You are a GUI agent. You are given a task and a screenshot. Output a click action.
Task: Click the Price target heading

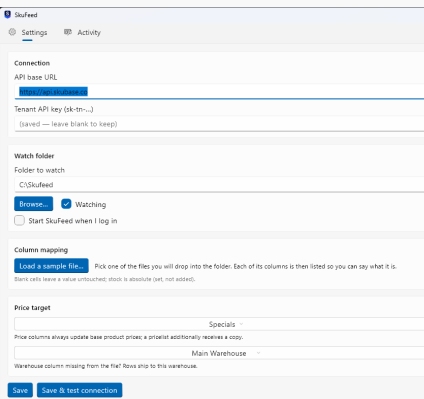coord(32,308)
